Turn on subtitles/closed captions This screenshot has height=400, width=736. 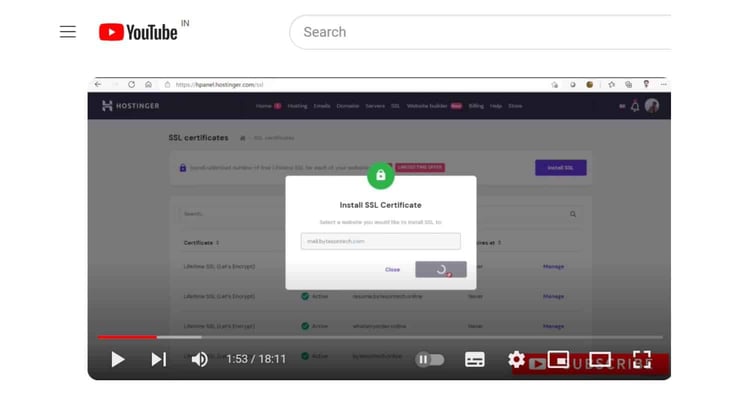(x=475, y=360)
